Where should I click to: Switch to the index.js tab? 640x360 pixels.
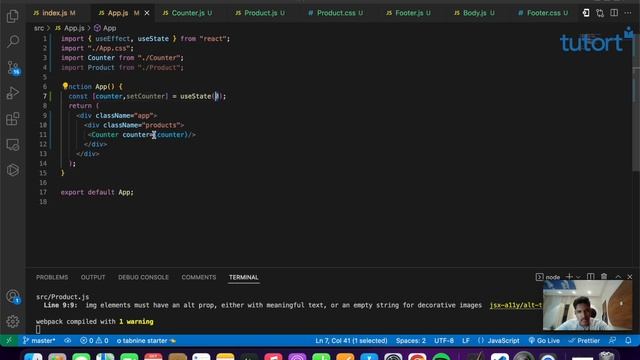tap(55, 13)
